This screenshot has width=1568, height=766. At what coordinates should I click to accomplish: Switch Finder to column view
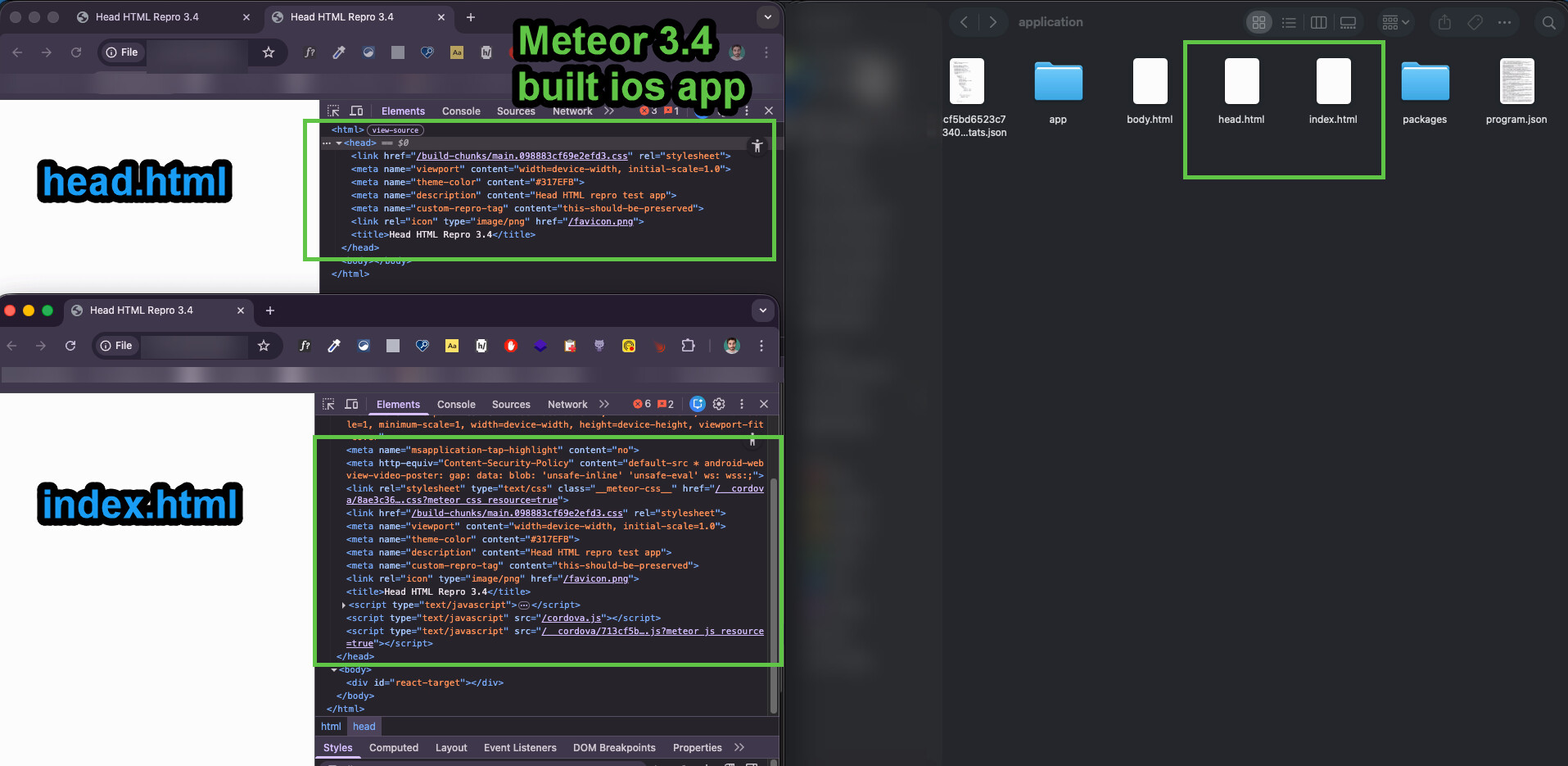pos(1318,23)
